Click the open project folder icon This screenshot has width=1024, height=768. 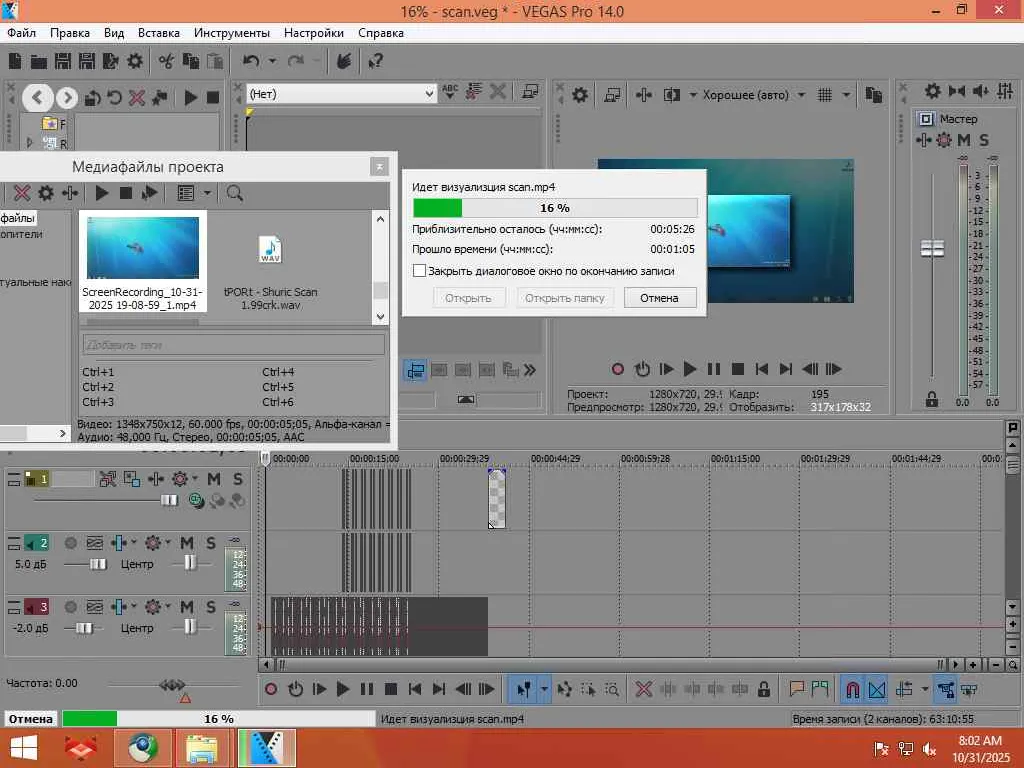pyautogui.click(x=39, y=61)
